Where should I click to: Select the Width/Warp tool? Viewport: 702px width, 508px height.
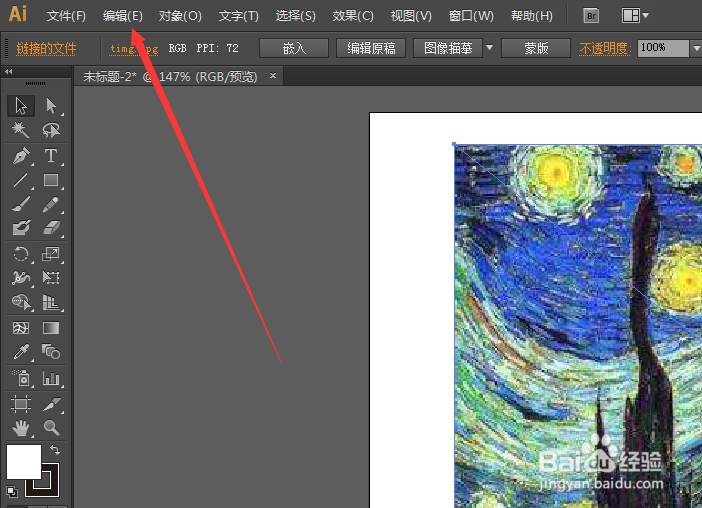21,278
